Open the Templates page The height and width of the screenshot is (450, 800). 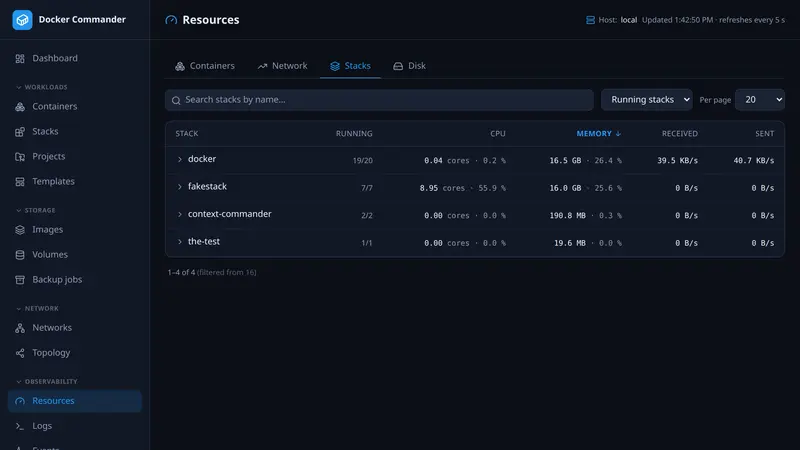pos(74,182)
